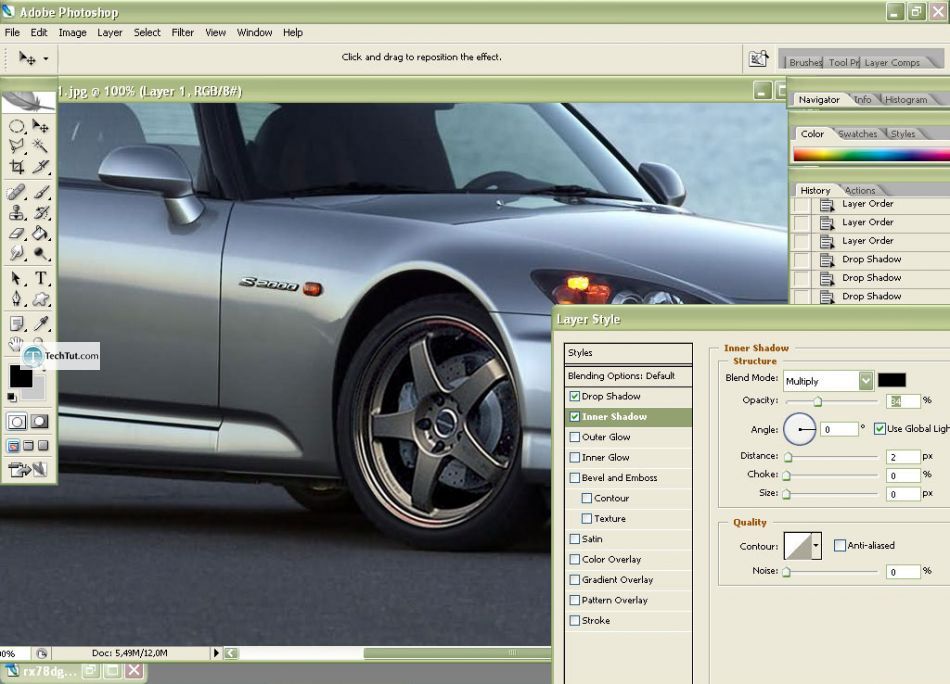Select the Healing Brush tool
Screen dimensions: 950x684
(16, 193)
